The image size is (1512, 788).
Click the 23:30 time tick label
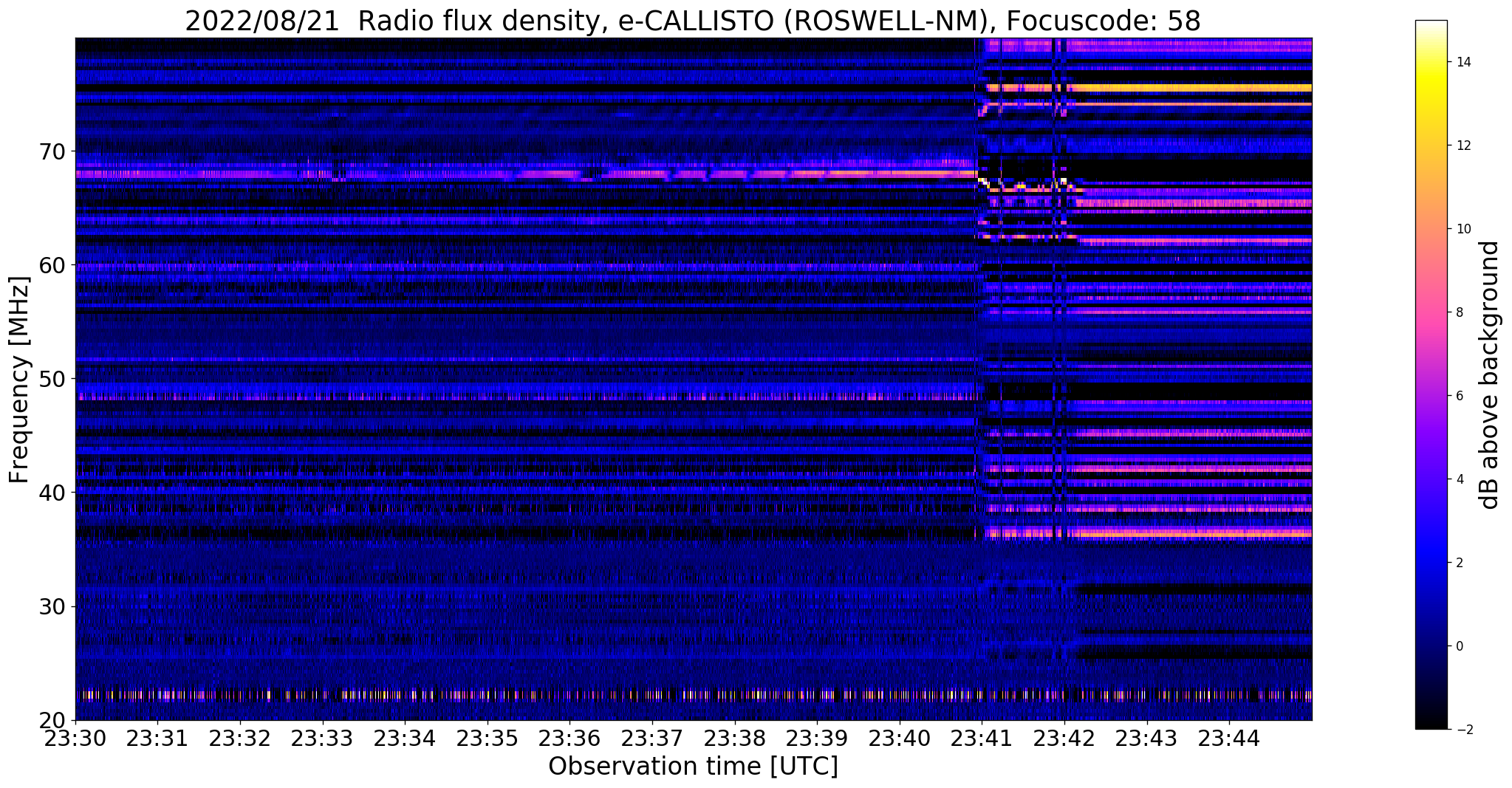click(x=75, y=739)
